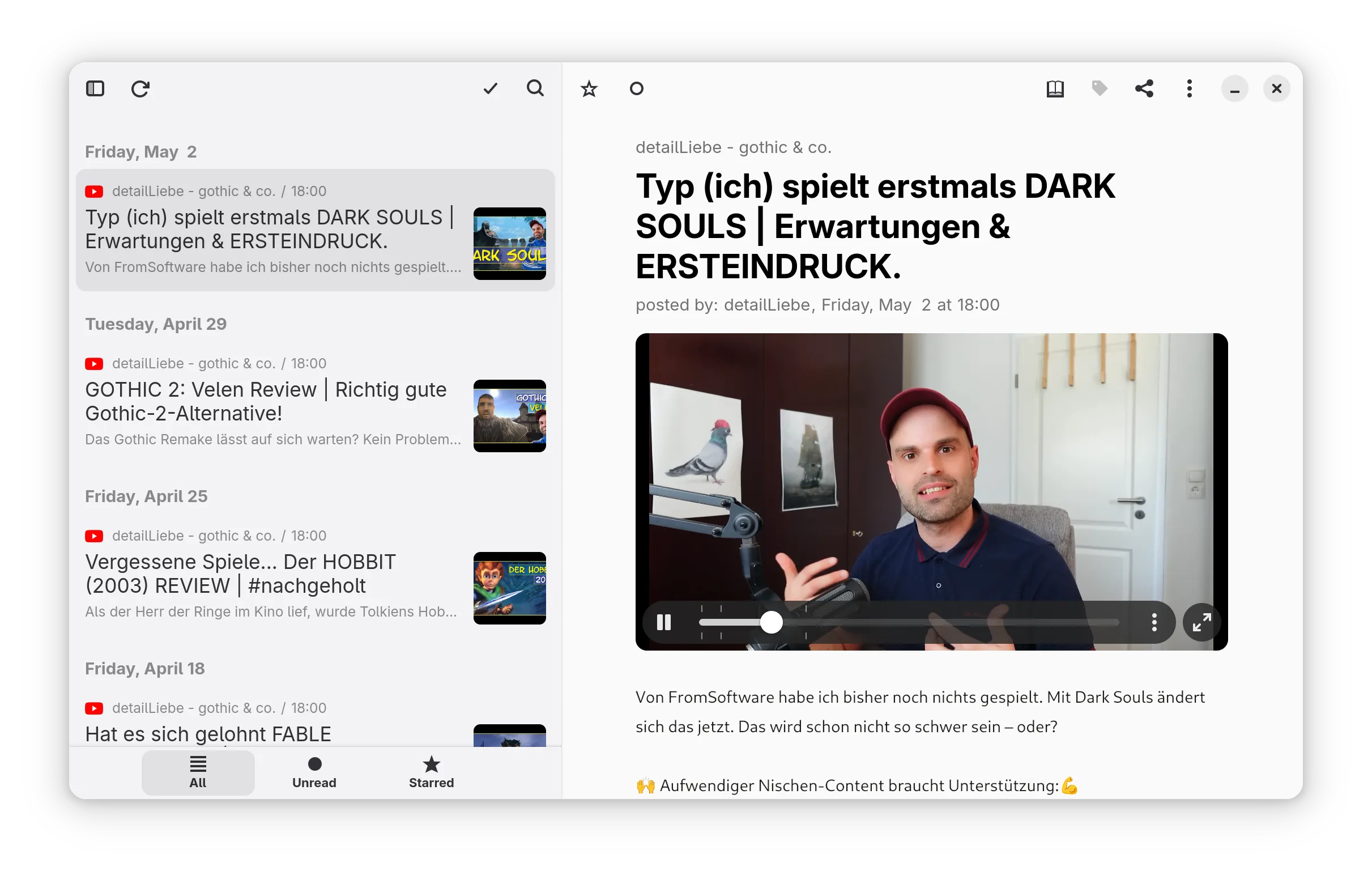Mark all articles as read checkmark
Image resolution: width=1372 pixels, height=875 pixels.
[x=490, y=89]
